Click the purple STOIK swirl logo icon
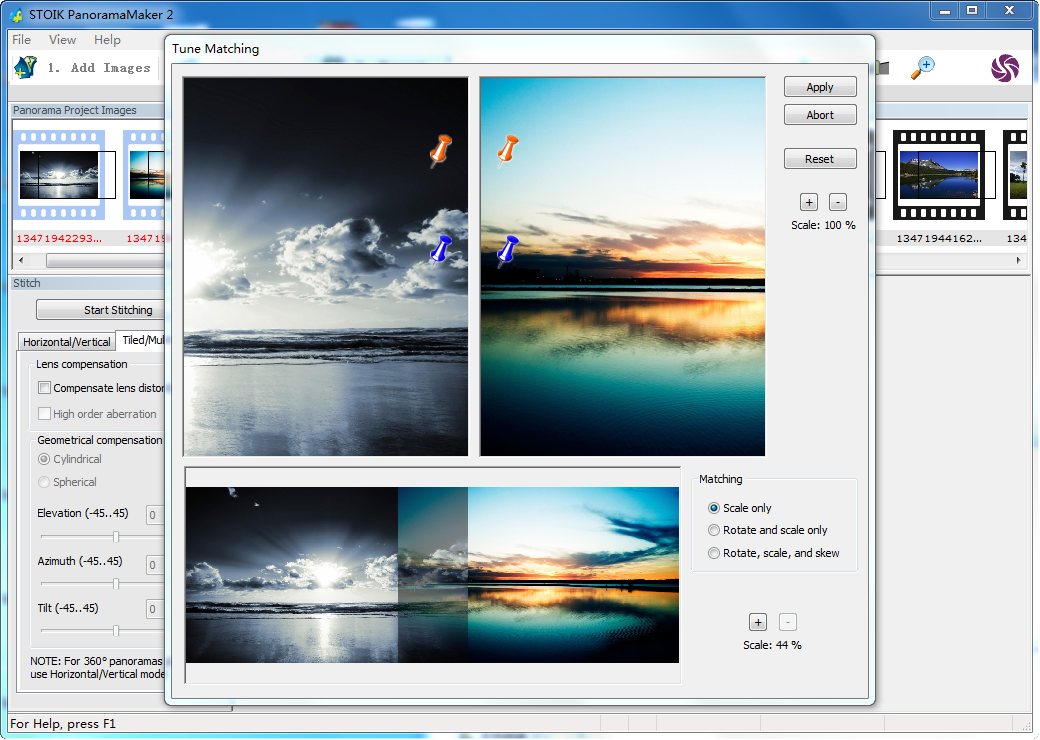The width and height of the screenshot is (1040, 740). pos(1004,68)
